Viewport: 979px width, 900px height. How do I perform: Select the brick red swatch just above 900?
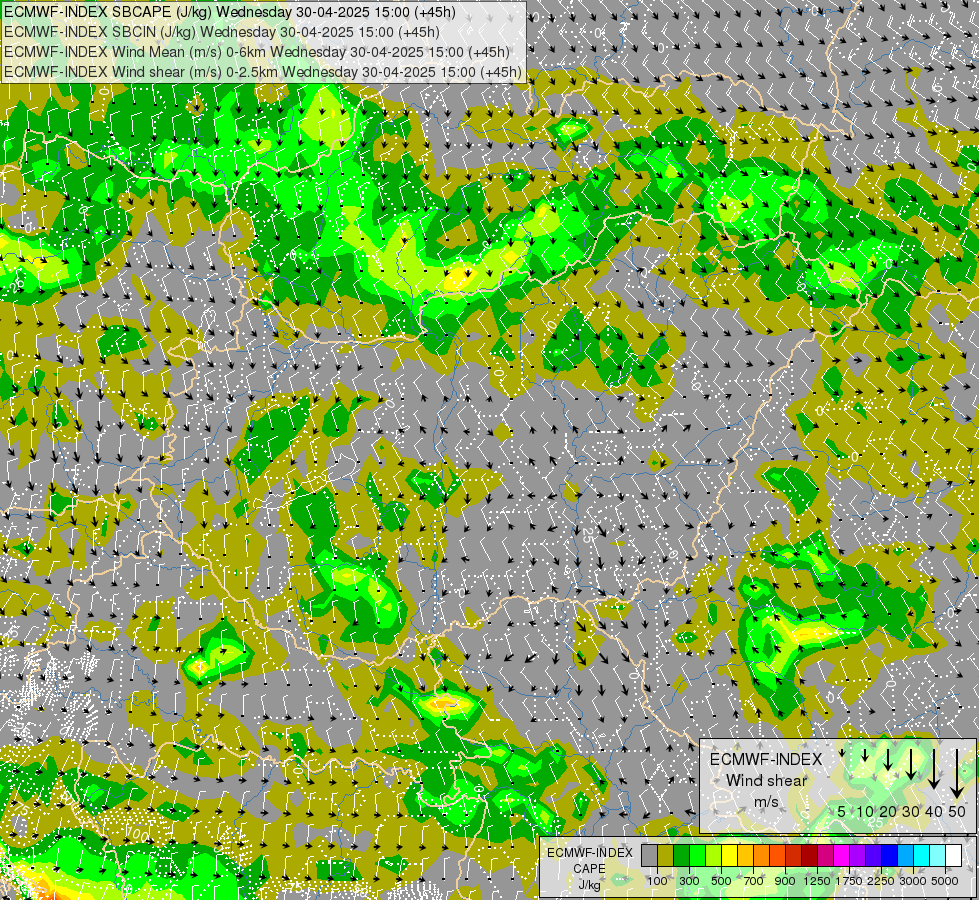pos(794,856)
